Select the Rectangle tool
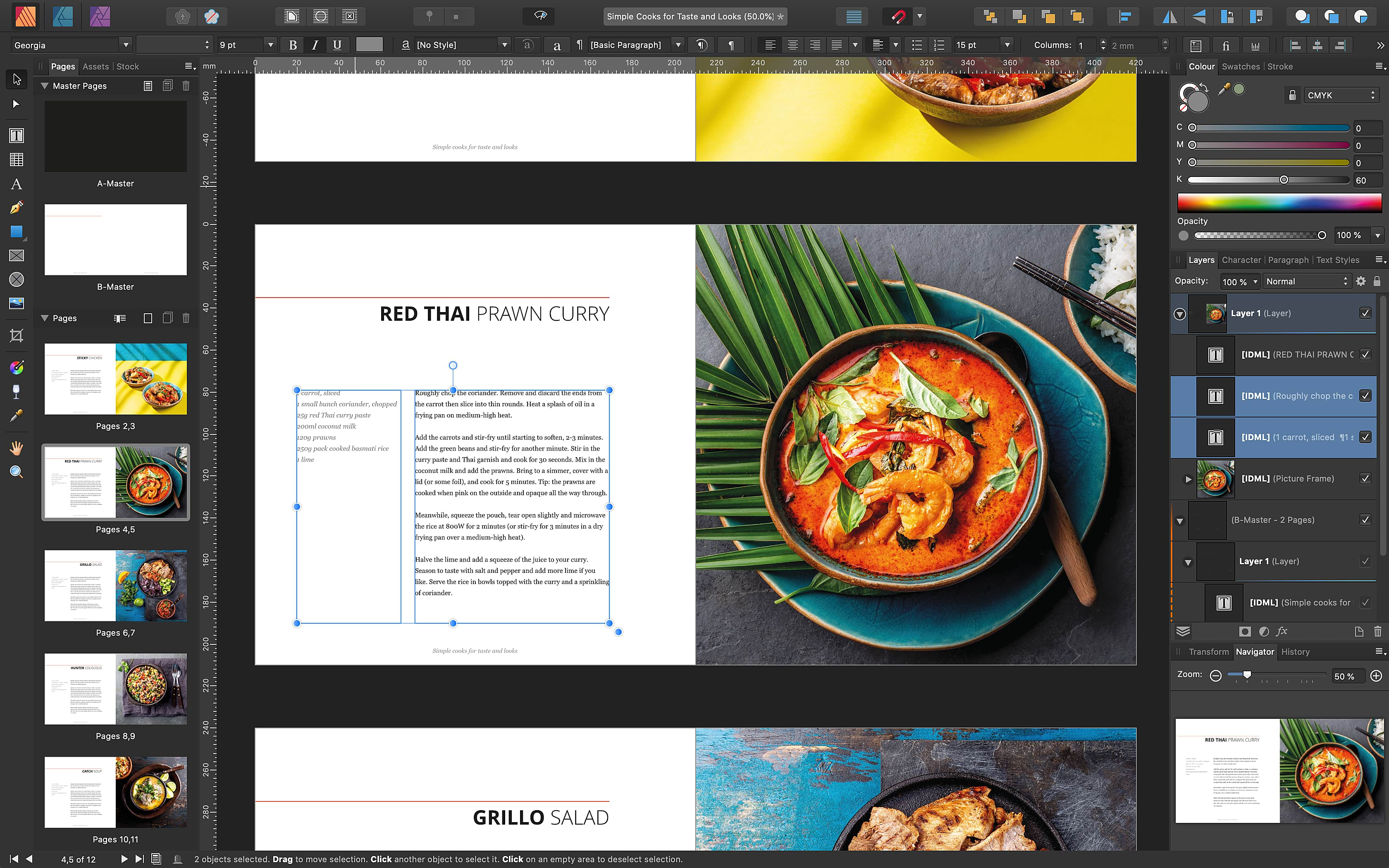This screenshot has height=868, width=1389. (15, 232)
